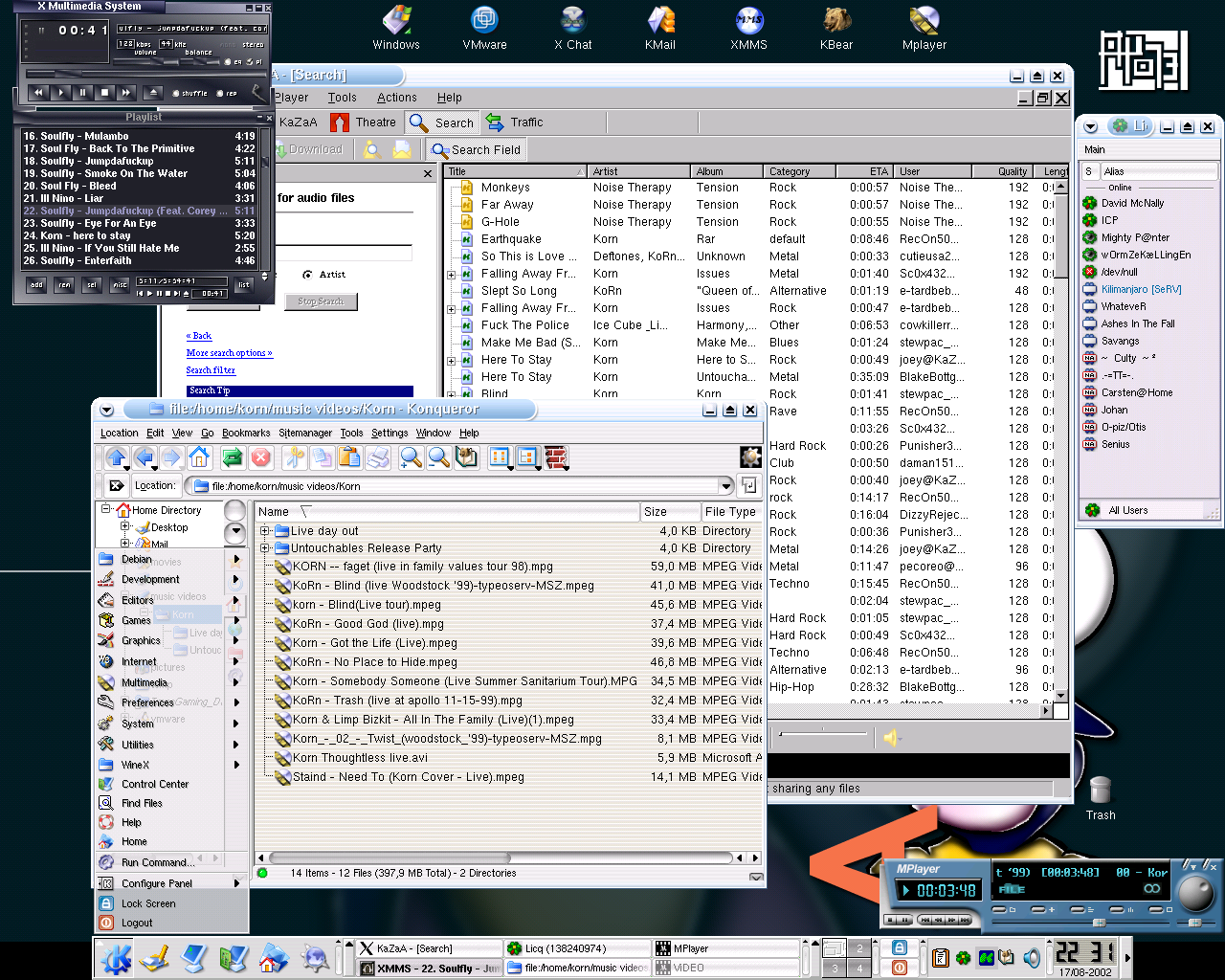Mute KaZaA preview with the speaker icon
Image resolution: width=1225 pixels, height=980 pixels.
click(892, 737)
